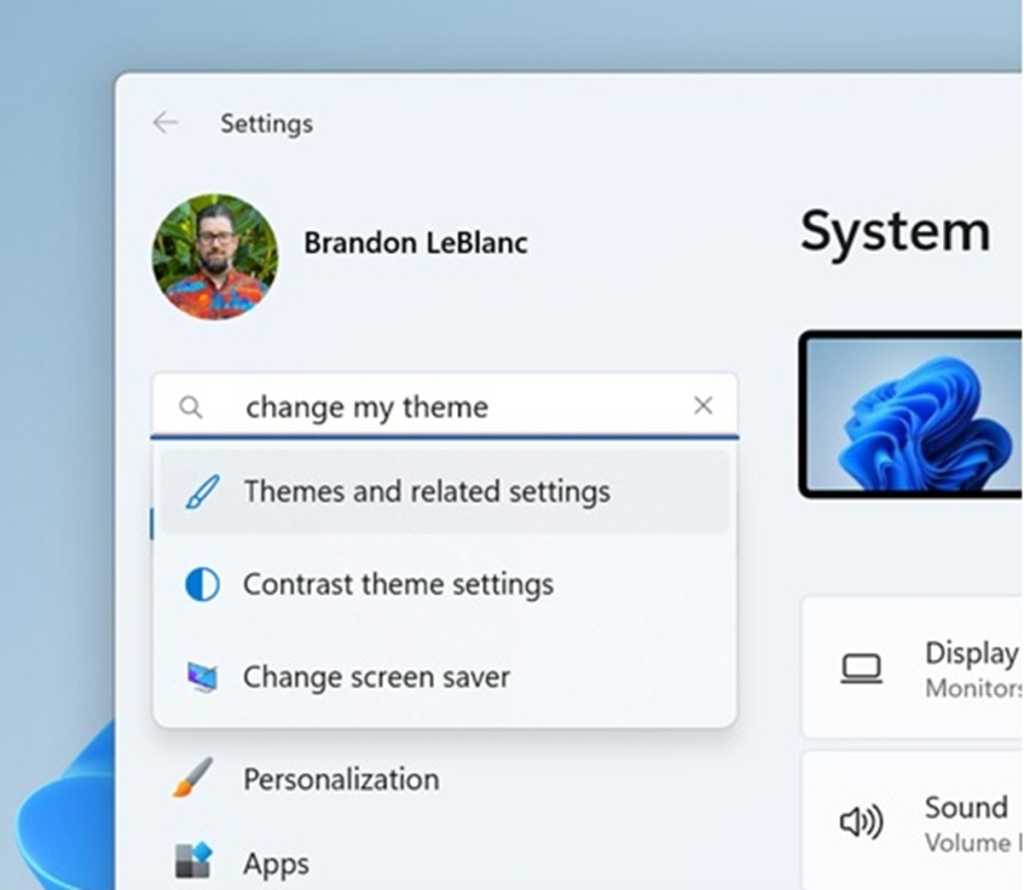
Task: Select the Sound speaker icon
Action: coord(861,822)
